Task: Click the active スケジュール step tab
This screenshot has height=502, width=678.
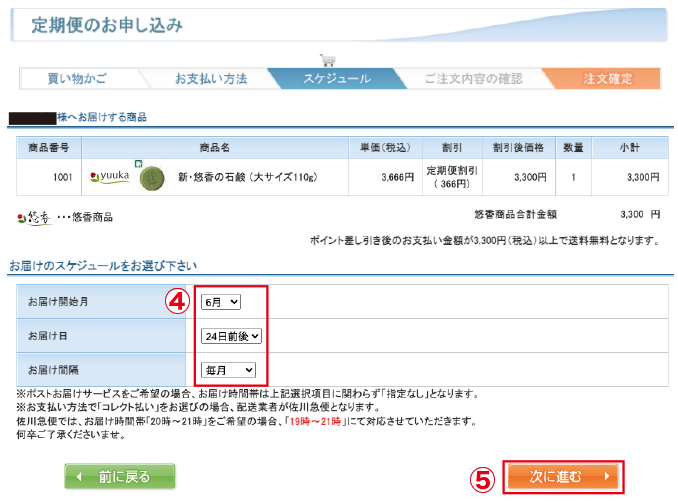Action: [336, 79]
